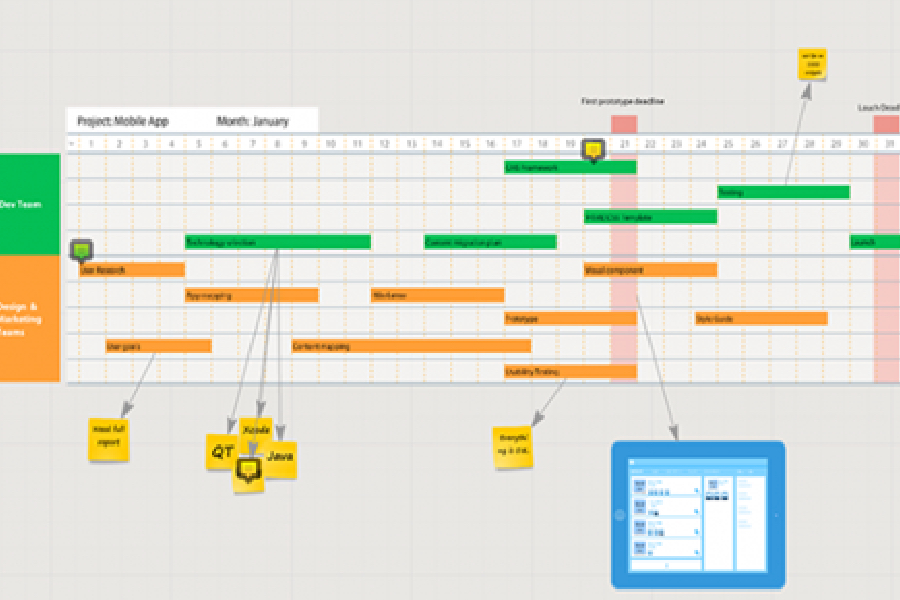Click the 'First prototype deadline' label
Image resolution: width=900 pixels, height=600 pixels.
(623, 101)
